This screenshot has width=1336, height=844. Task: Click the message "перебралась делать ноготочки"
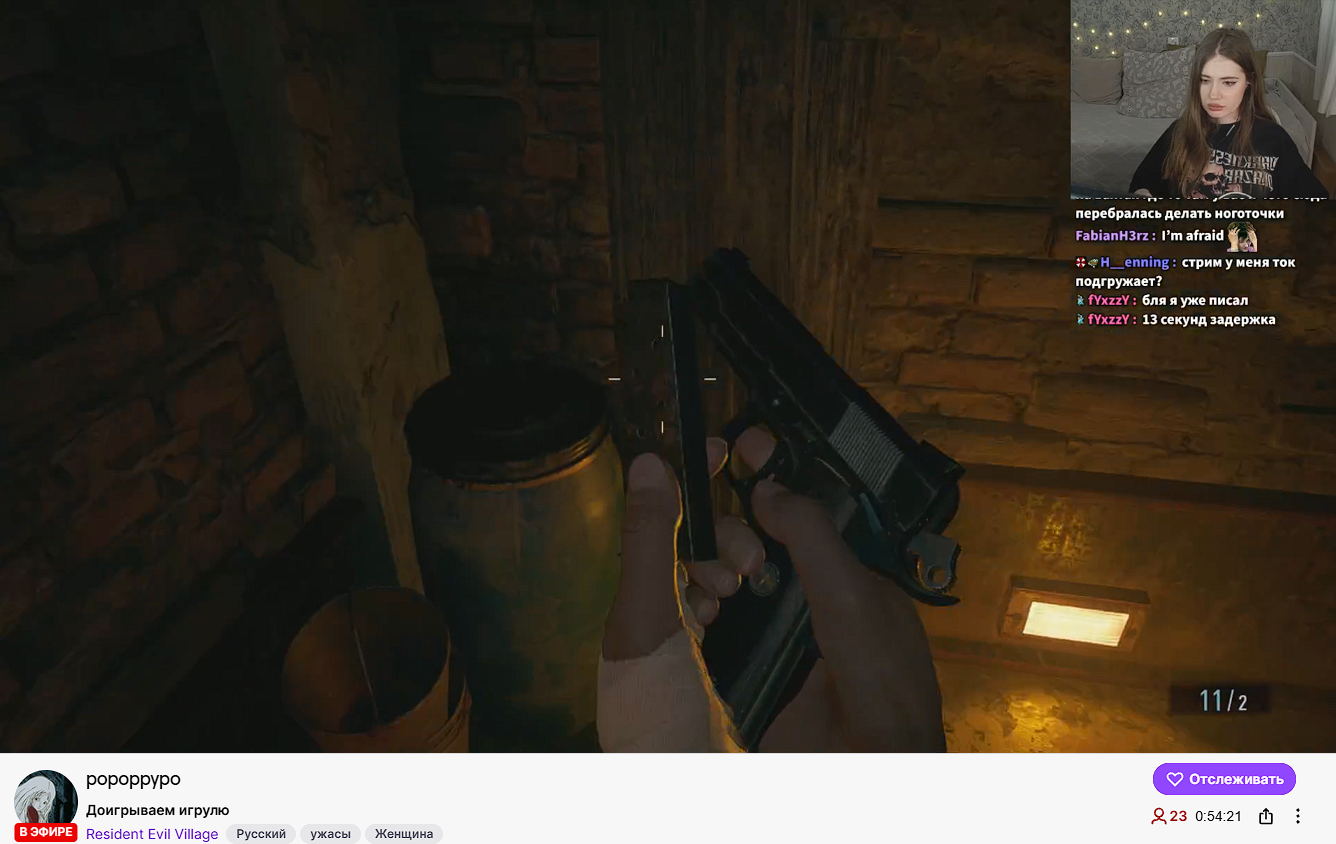(x=1180, y=213)
